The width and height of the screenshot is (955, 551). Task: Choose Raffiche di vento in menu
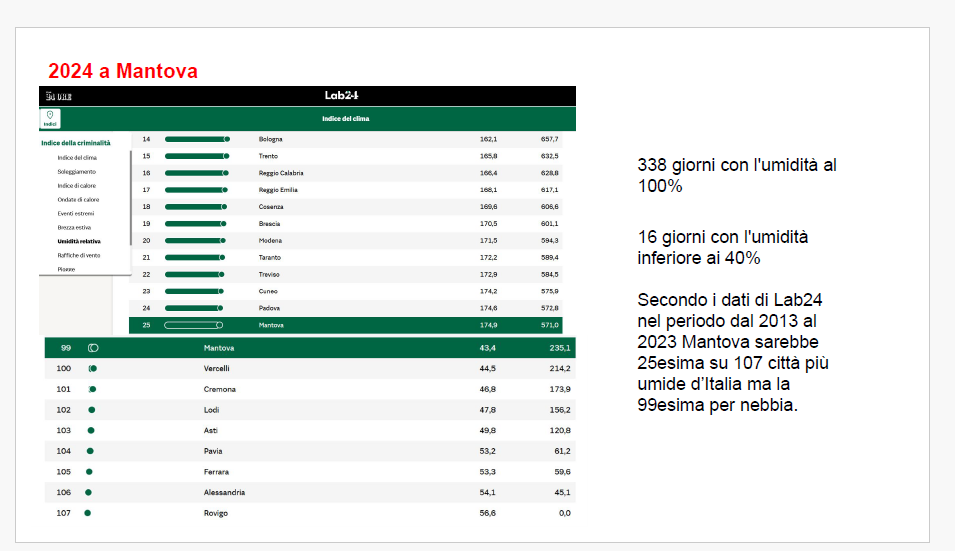(79, 255)
